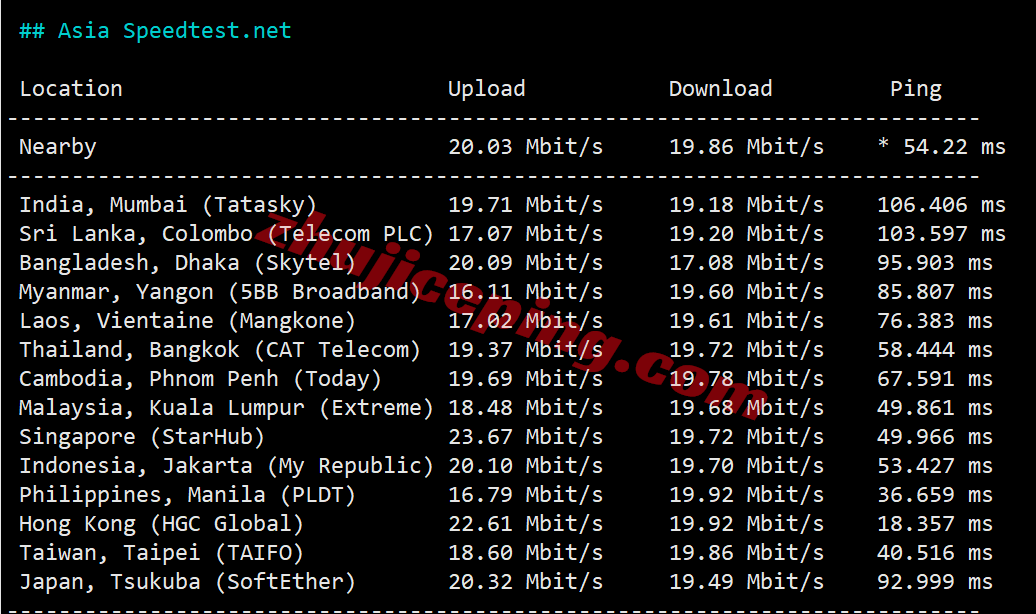The width and height of the screenshot is (1036, 614).
Task: Click Philippines upload 16.79 Mbit/s
Action: coord(525,496)
